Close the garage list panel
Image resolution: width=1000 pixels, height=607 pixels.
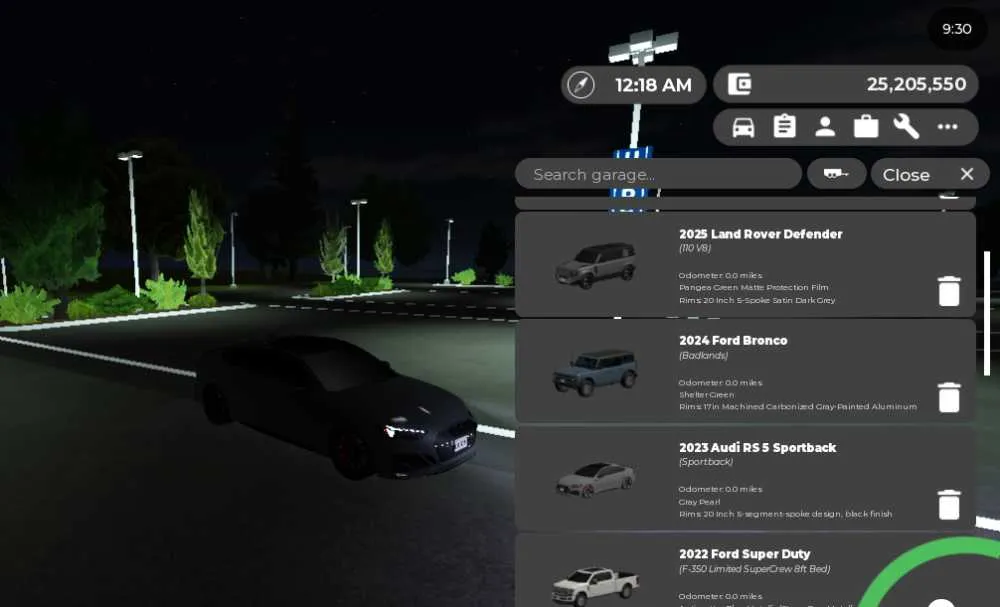point(929,174)
